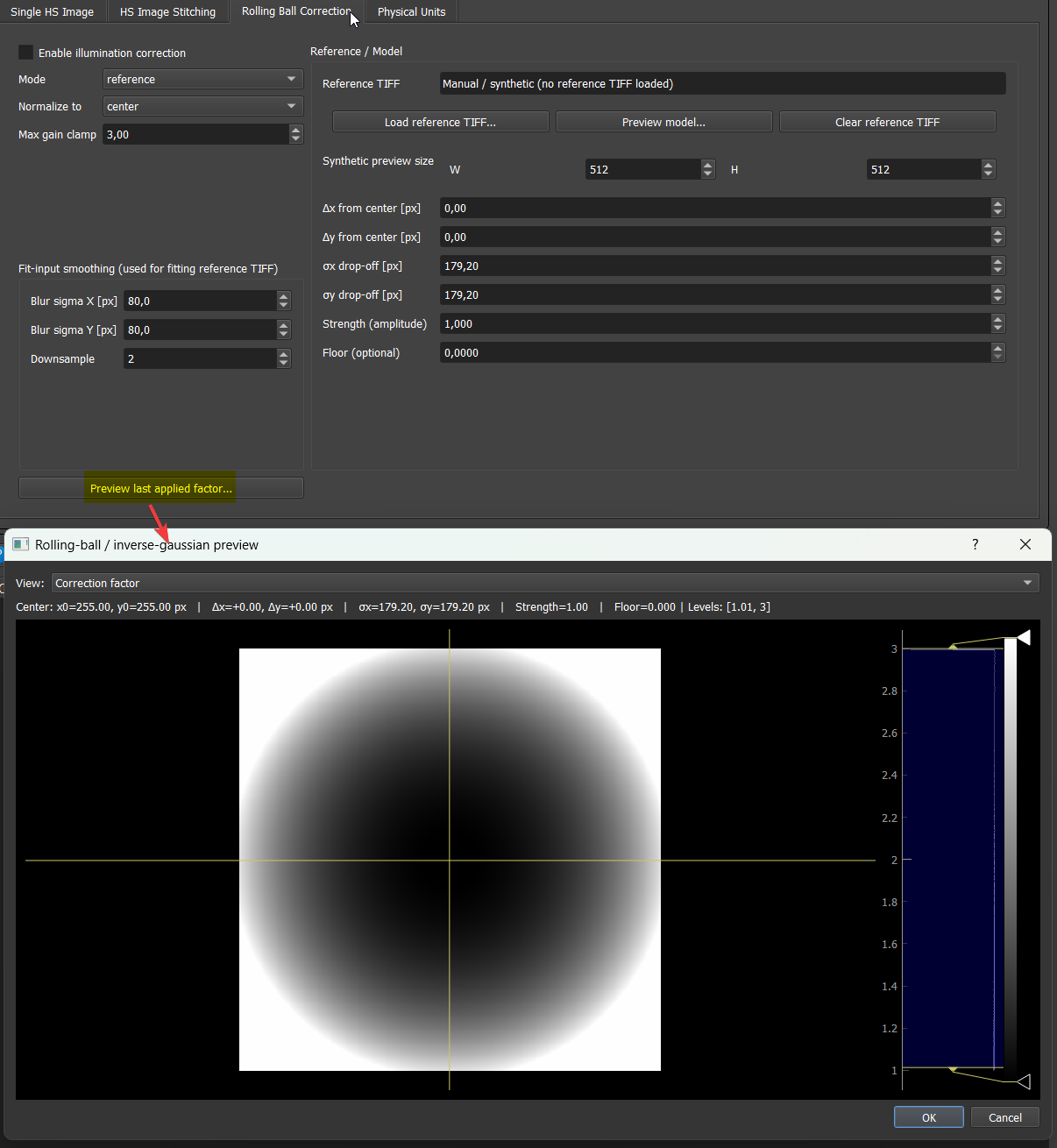The width and height of the screenshot is (1057, 1148).
Task: Click top white histogram gradient handle
Action: [x=1023, y=637]
